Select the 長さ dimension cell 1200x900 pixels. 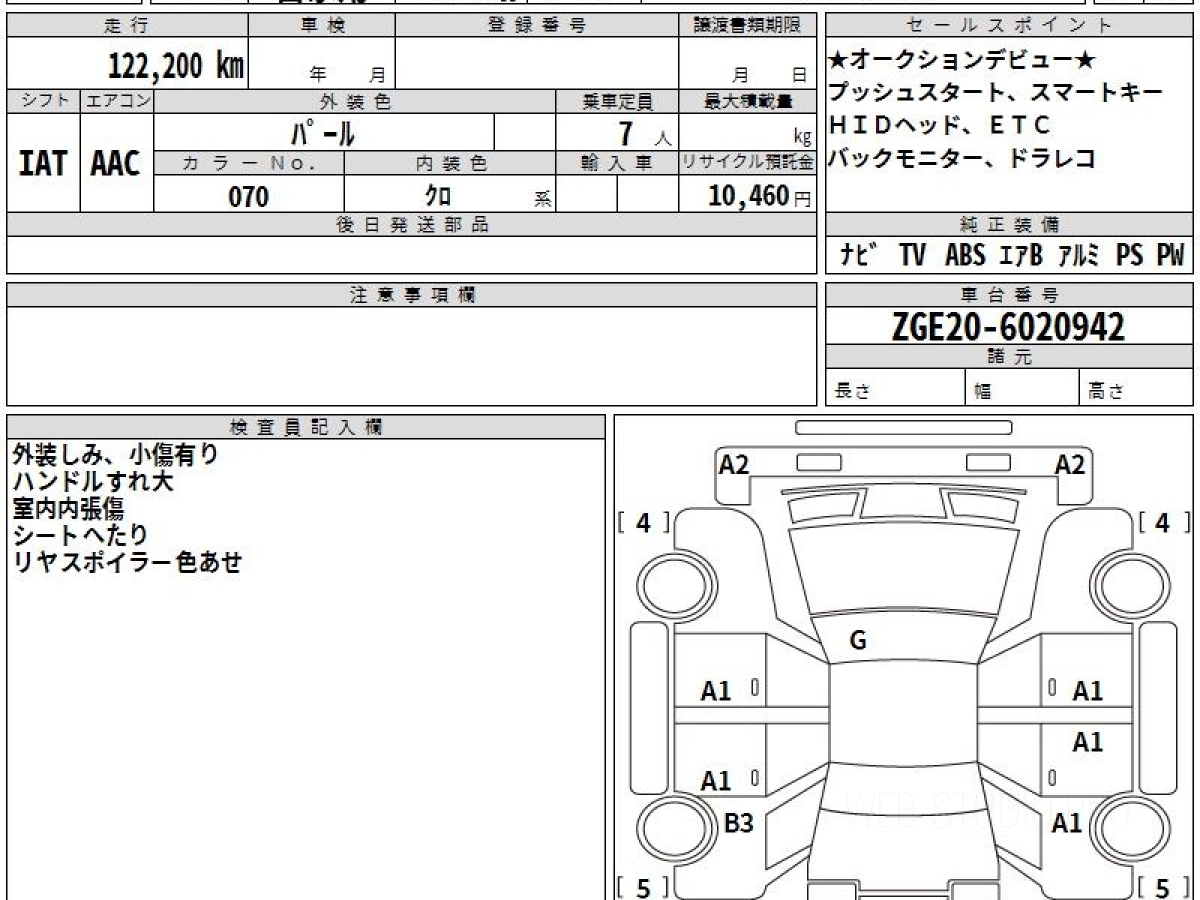[x=896, y=388]
